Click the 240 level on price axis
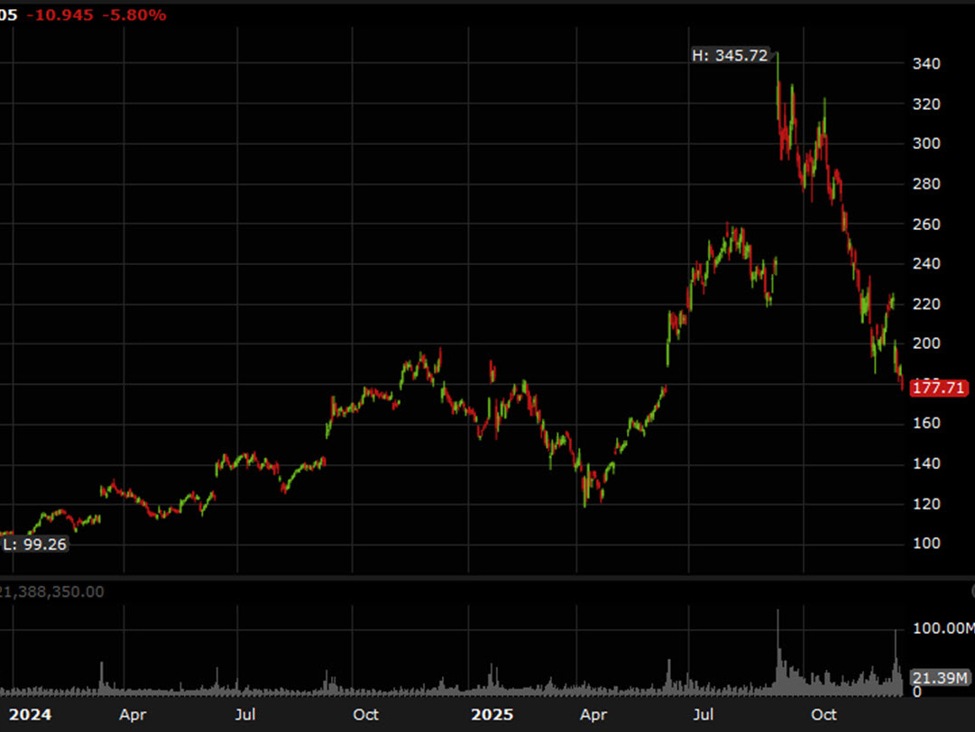 (x=926, y=264)
